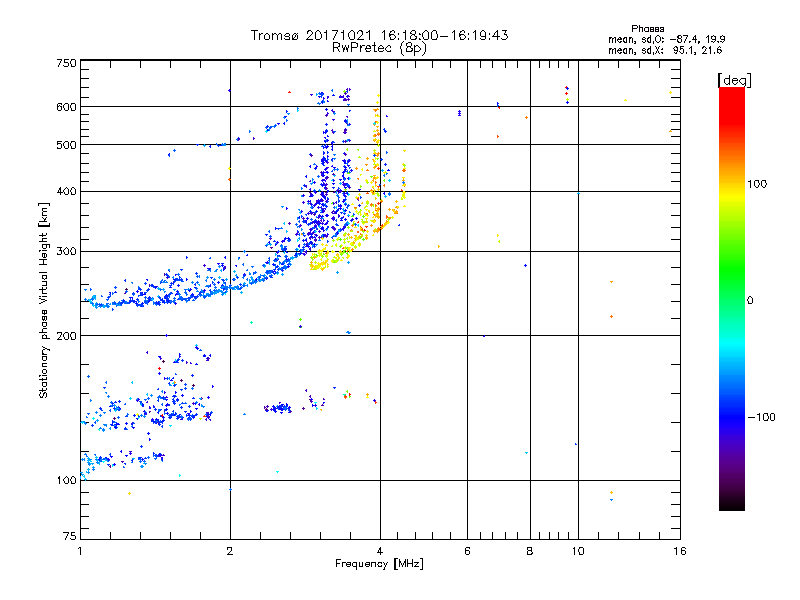Click the y-axis tick label "600"
The width and height of the screenshot is (800, 600).
pyautogui.click(x=66, y=107)
